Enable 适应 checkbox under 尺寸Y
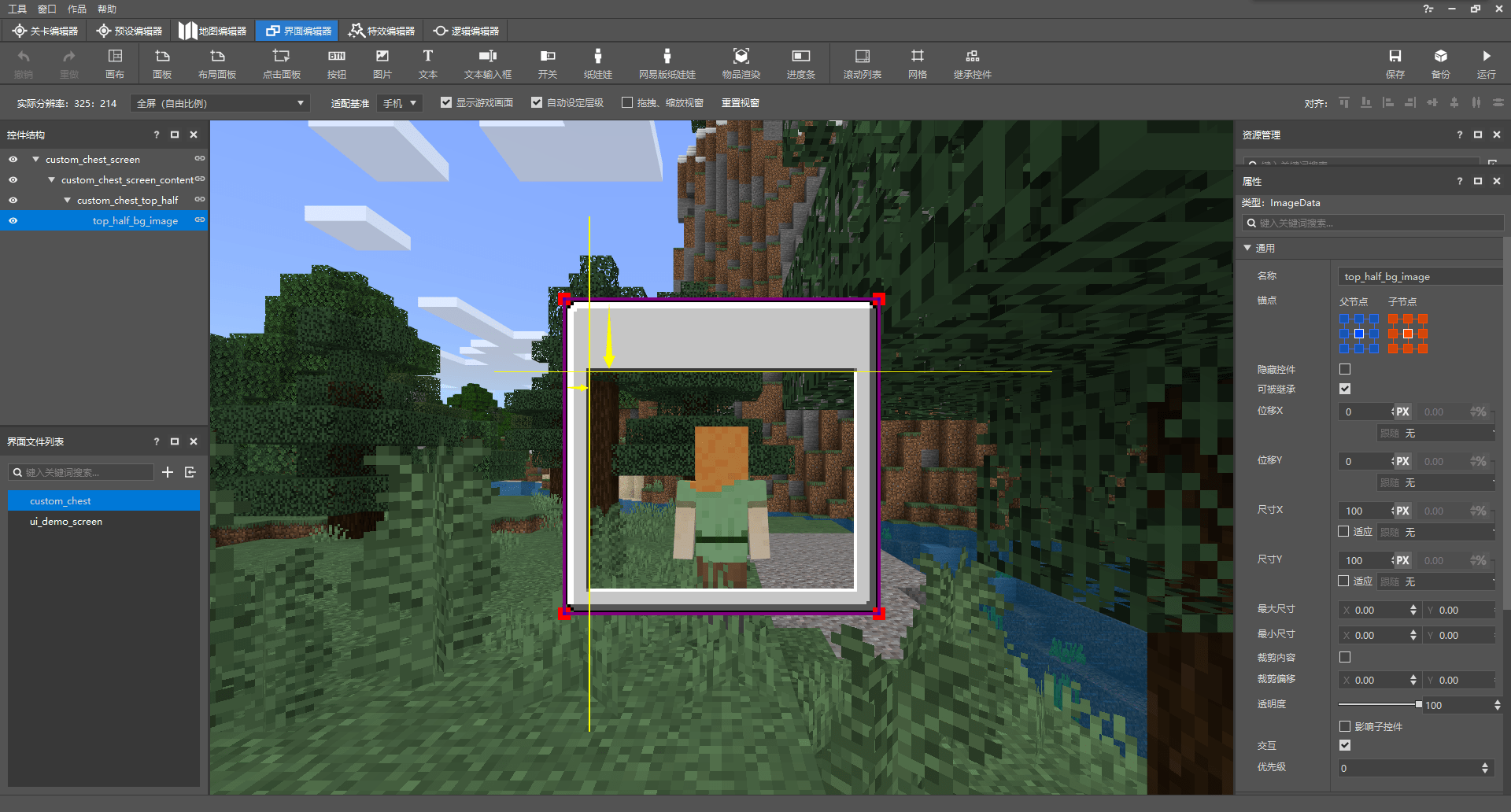 tap(1343, 581)
